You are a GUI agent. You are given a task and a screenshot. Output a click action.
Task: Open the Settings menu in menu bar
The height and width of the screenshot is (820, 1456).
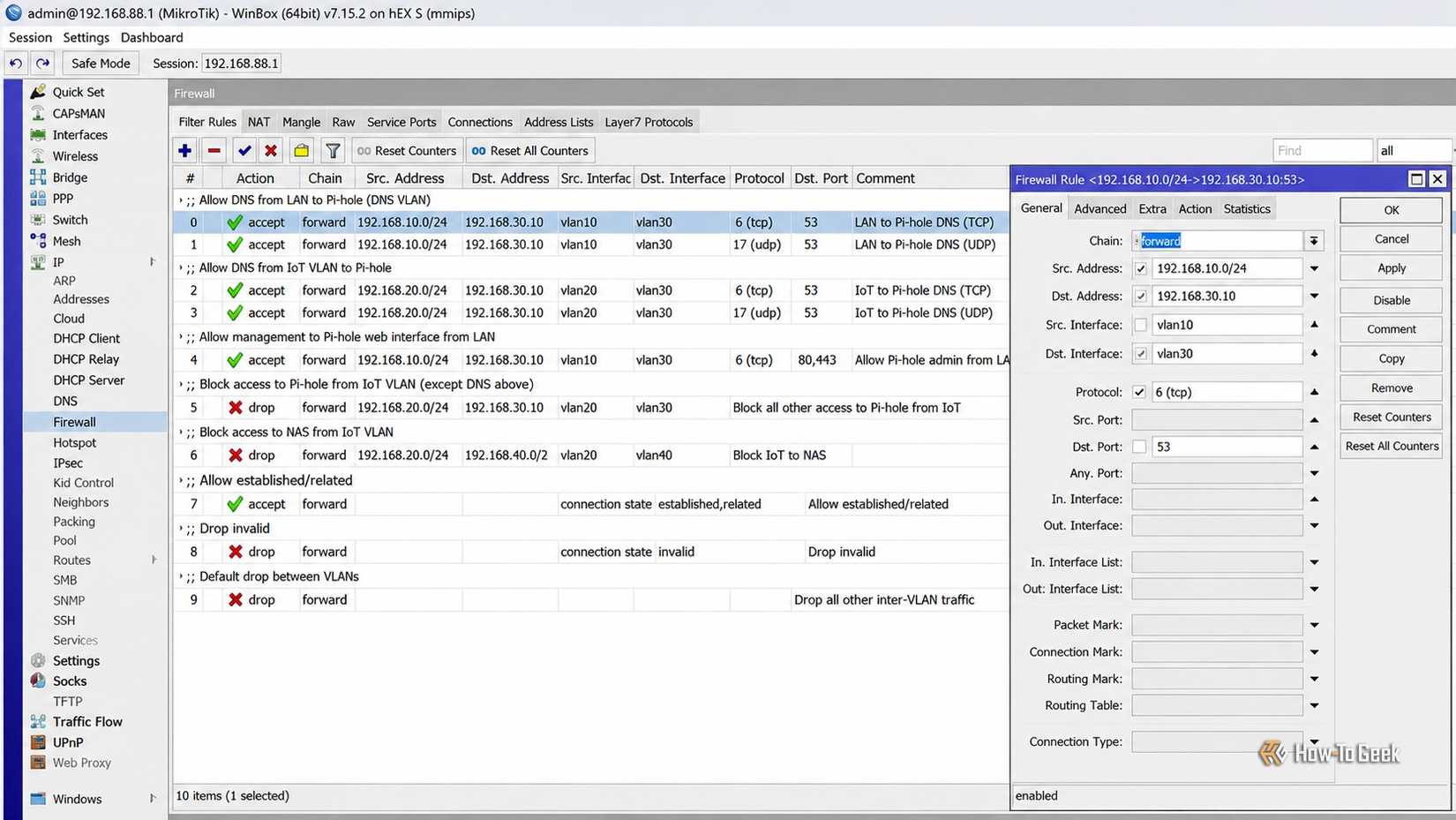86,37
